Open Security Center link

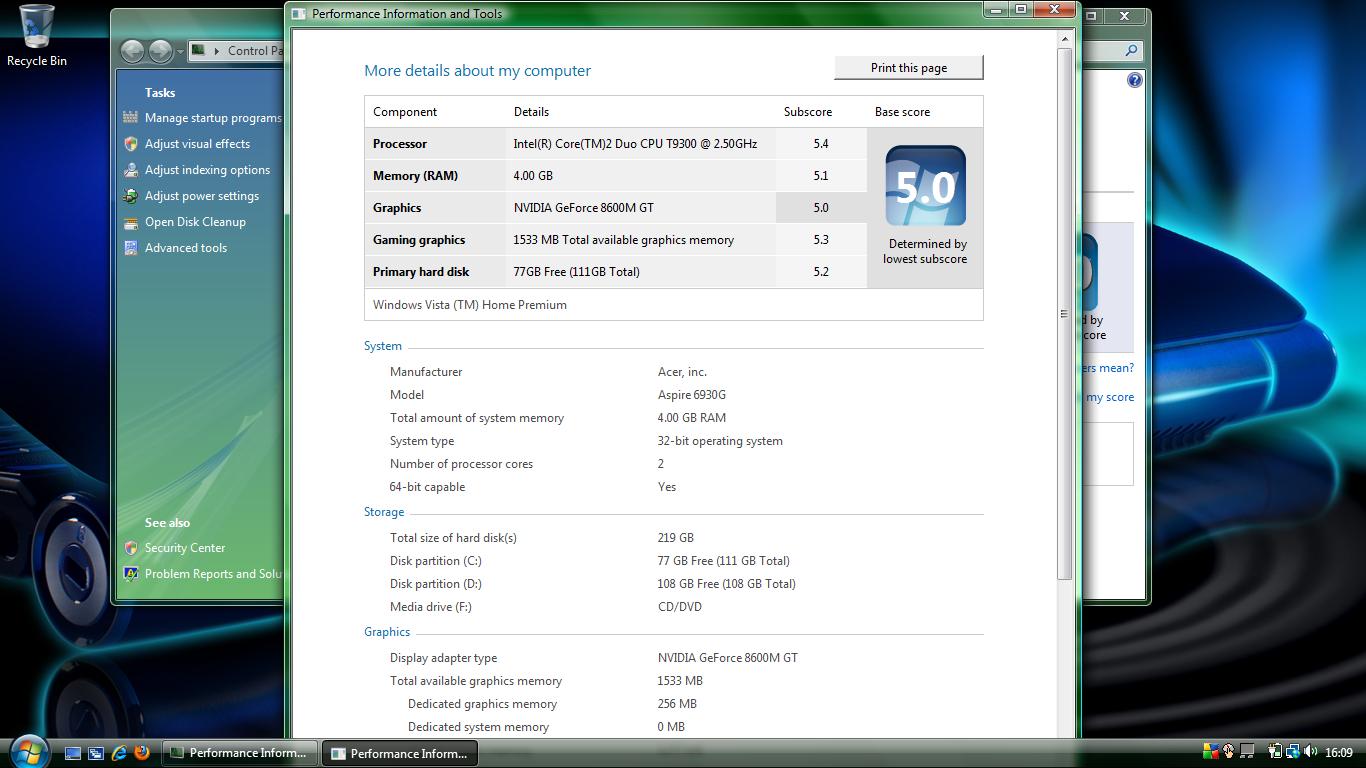tap(184, 548)
